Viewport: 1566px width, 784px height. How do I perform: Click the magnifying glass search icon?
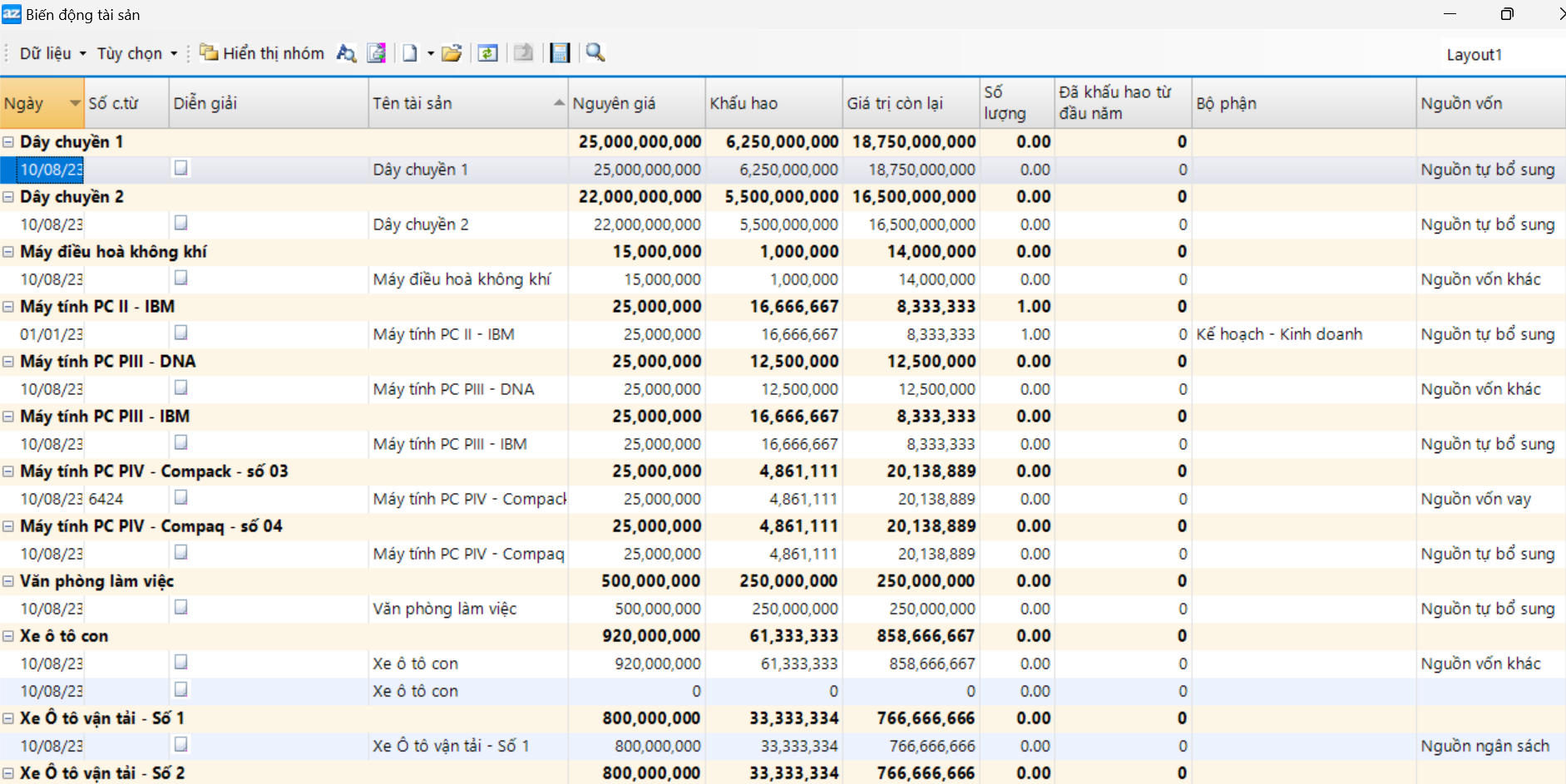595,53
